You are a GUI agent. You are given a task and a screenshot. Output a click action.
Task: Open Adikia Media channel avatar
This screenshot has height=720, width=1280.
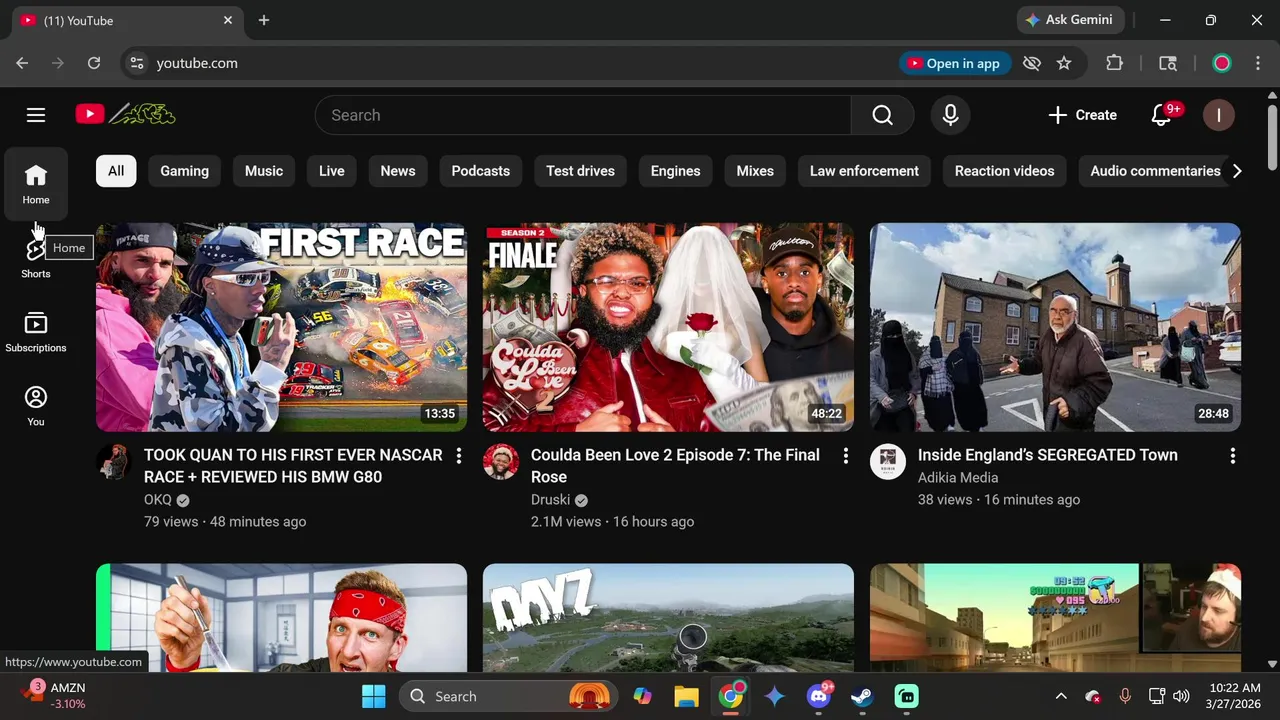point(888,462)
